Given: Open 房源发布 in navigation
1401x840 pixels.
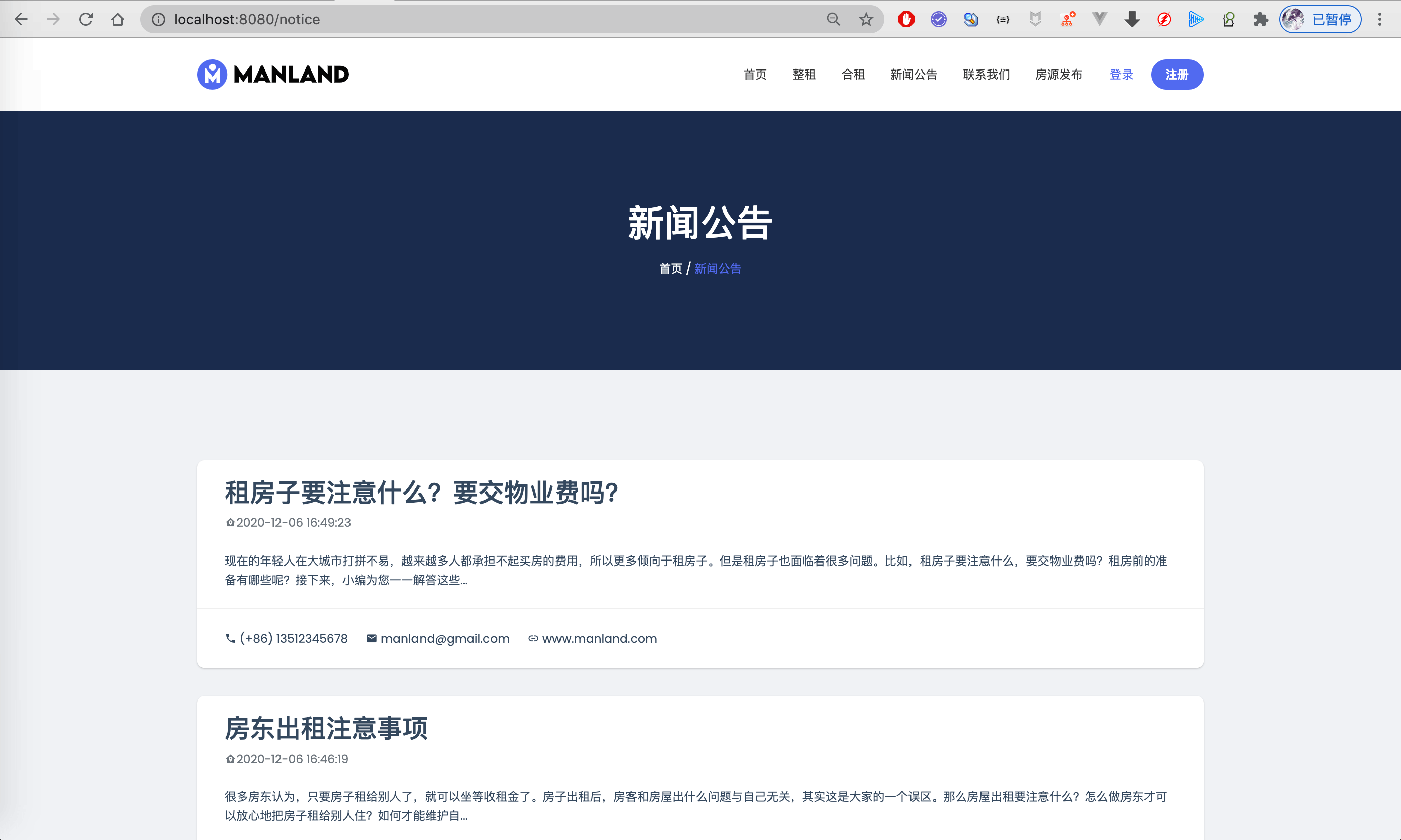Looking at the screenshot, I should [x=1059, y=74].
